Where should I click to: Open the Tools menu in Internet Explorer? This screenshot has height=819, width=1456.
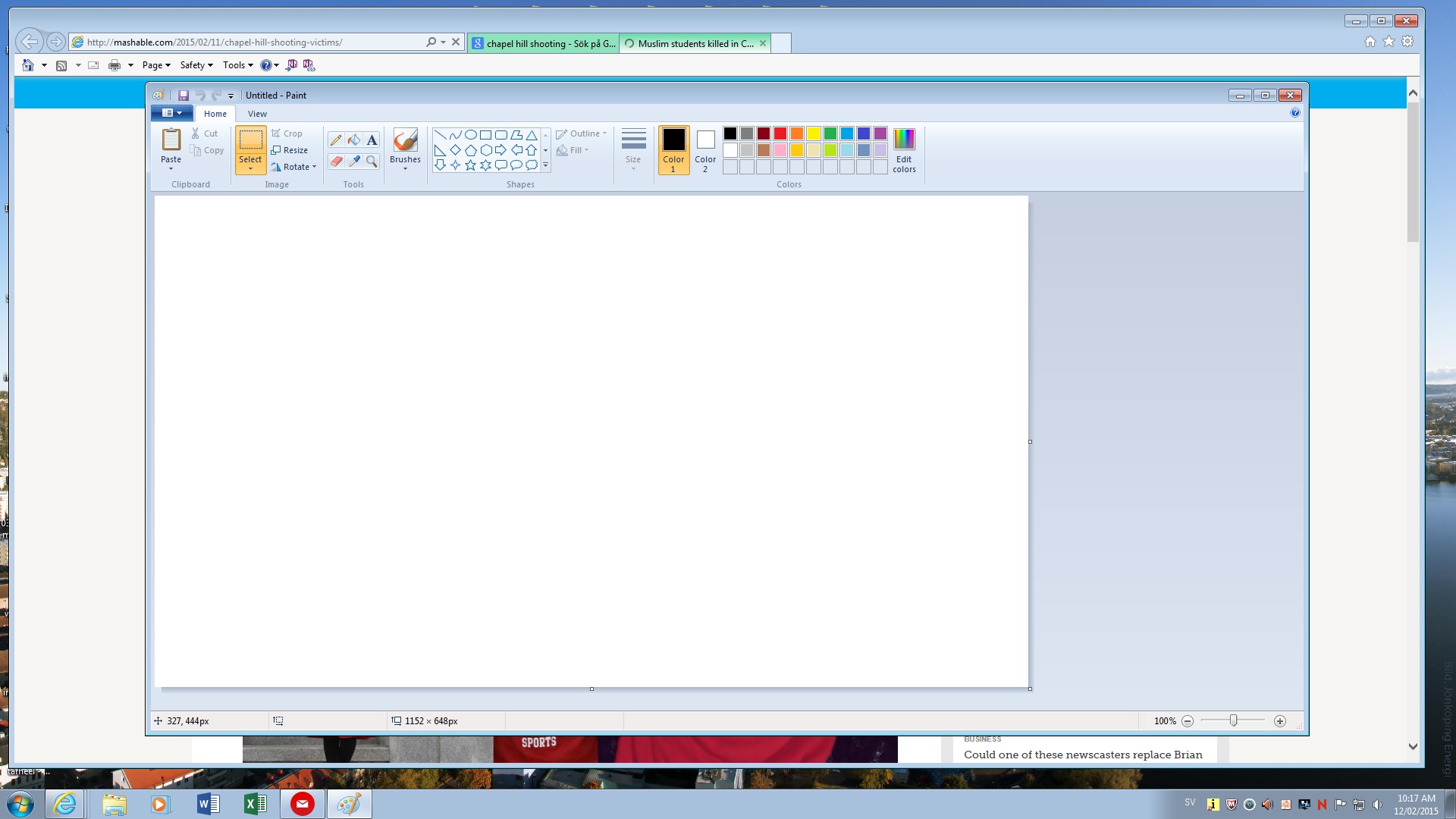coord(237,65)
